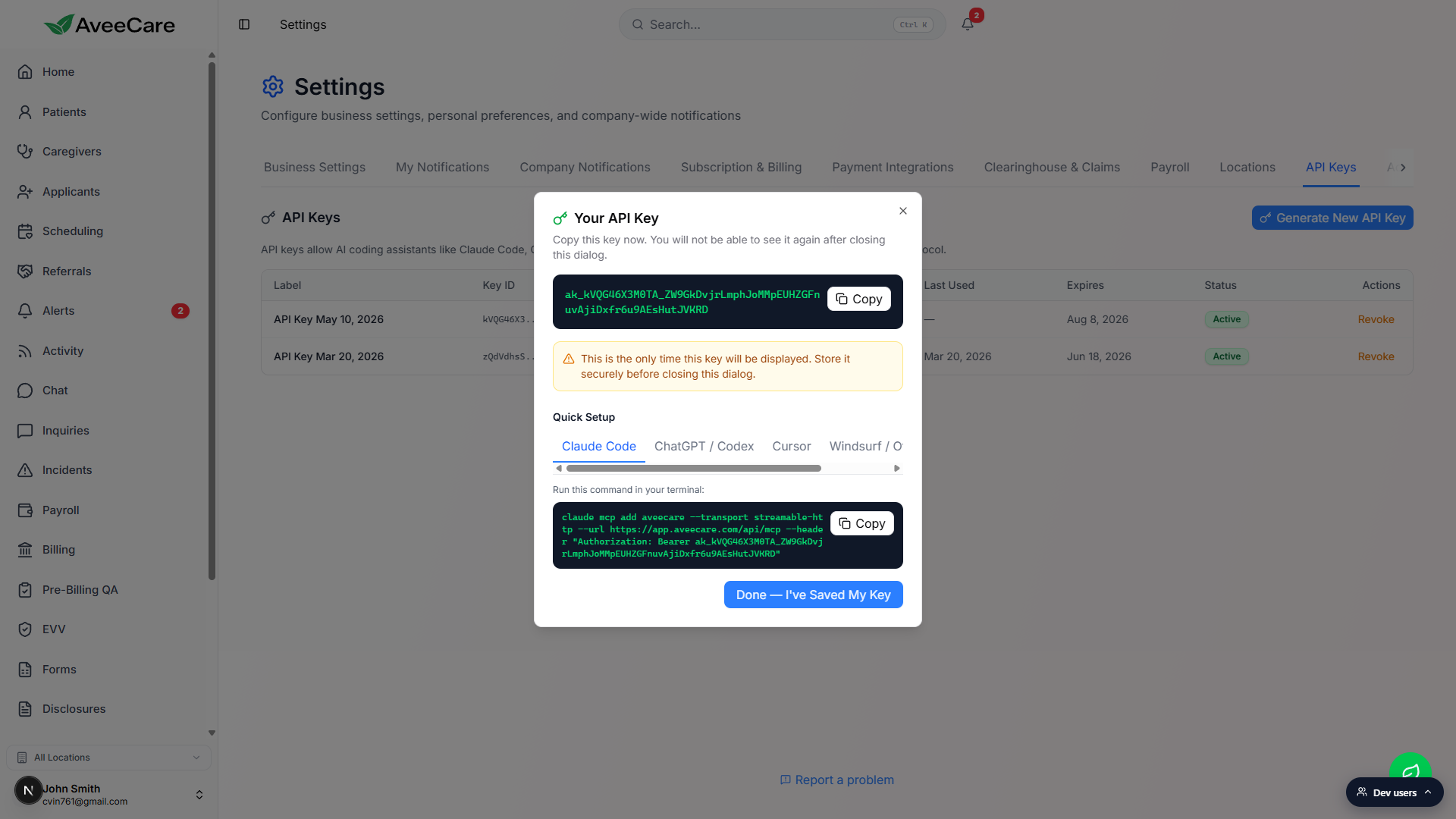1456x819 pixels.
Task: Open Disclosures document icon
Action: [25, 709]
